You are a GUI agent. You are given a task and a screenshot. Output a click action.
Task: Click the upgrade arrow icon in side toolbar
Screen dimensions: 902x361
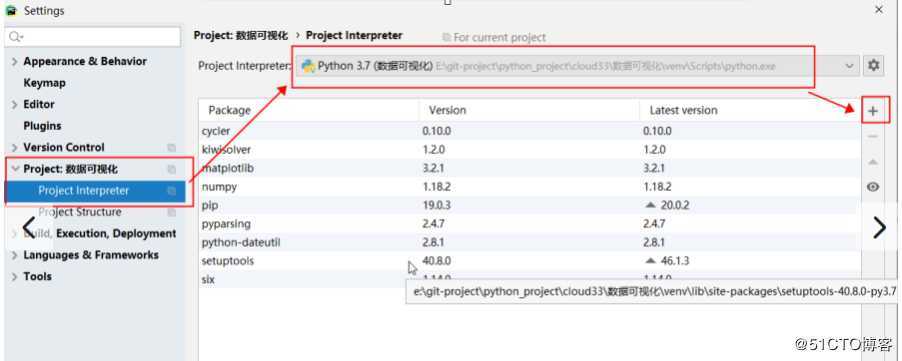(x=873, y=162)
